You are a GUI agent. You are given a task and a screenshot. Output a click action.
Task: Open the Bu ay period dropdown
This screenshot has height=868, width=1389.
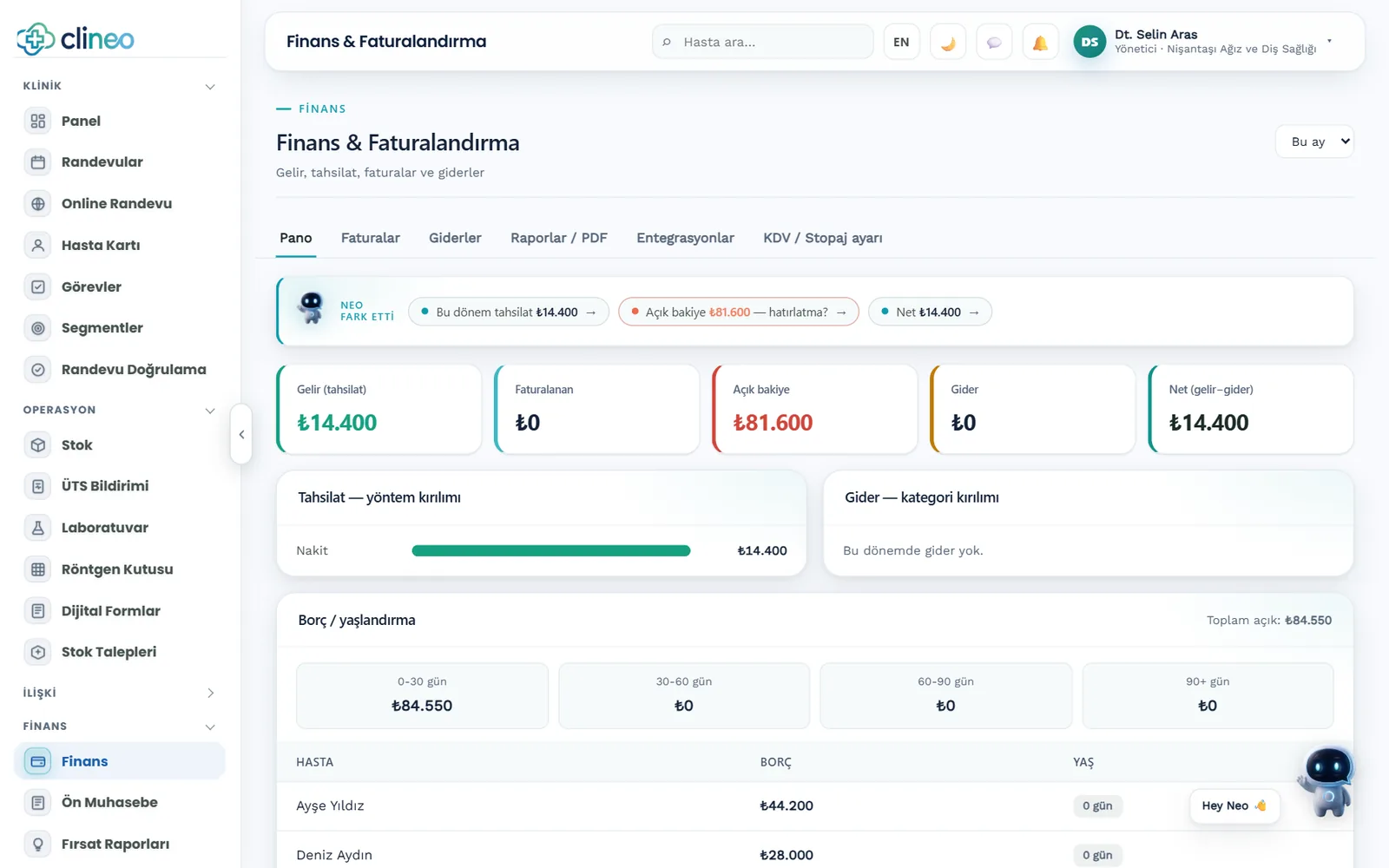(x=1314, y=141)
